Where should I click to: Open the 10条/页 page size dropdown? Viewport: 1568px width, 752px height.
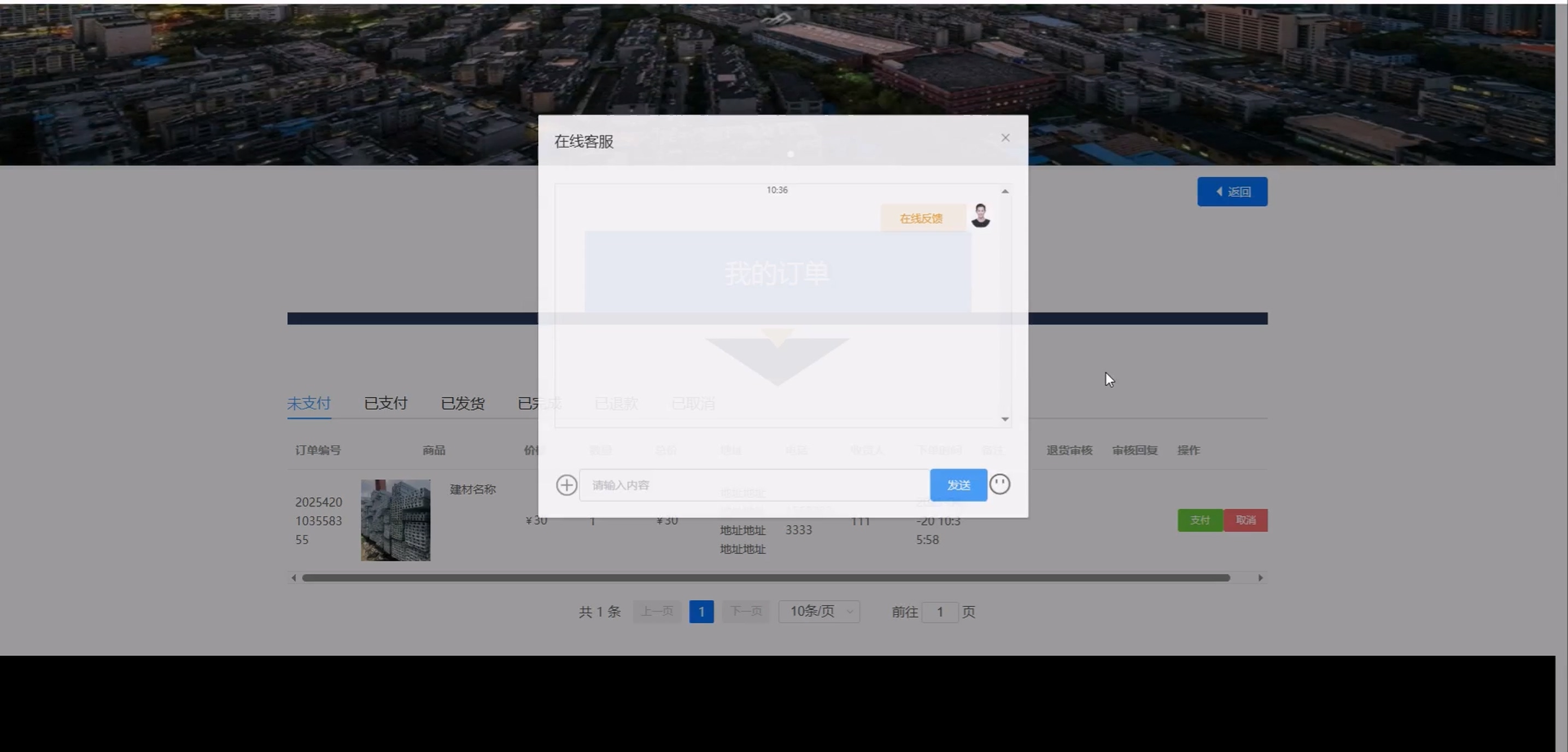click(818, 611)
